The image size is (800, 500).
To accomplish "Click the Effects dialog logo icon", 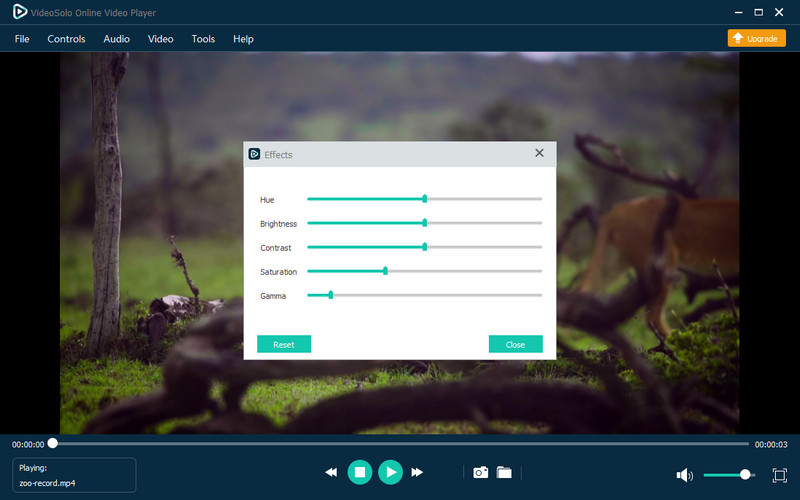I will coord(254,154).
